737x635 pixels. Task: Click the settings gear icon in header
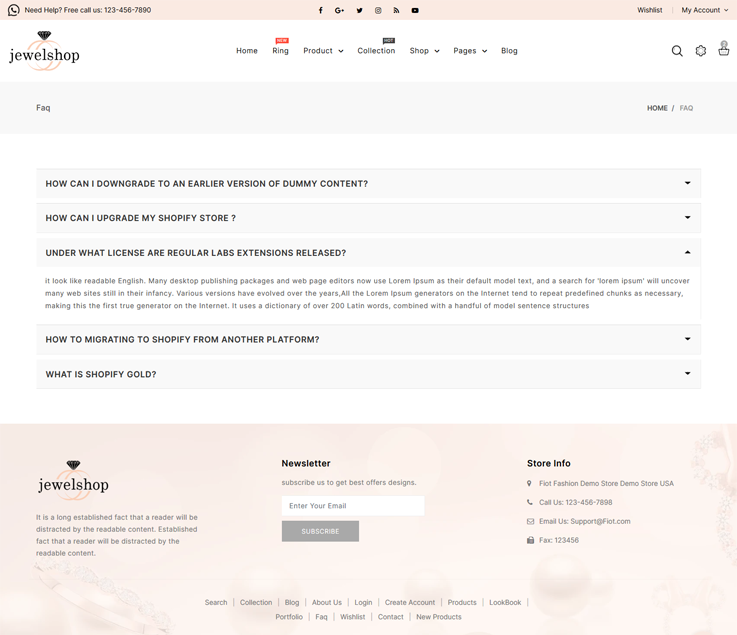coord(701,51)
